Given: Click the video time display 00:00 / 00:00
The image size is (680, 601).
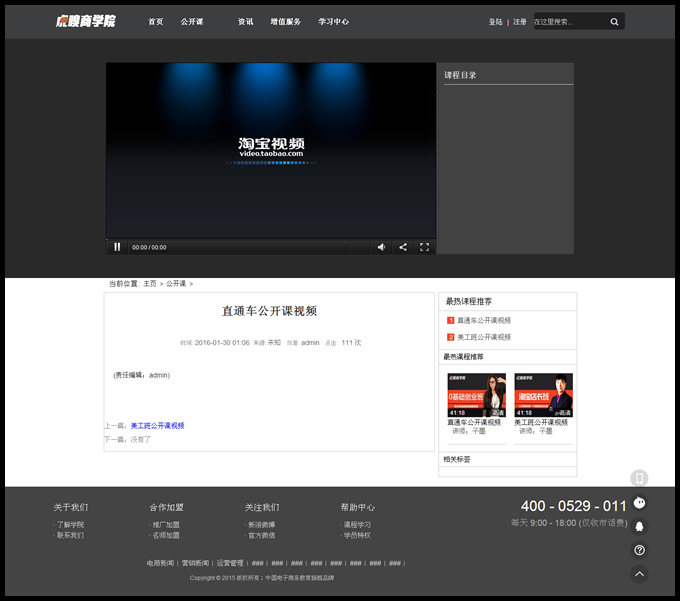Looking at the screenshot, I should click(149, 247).
